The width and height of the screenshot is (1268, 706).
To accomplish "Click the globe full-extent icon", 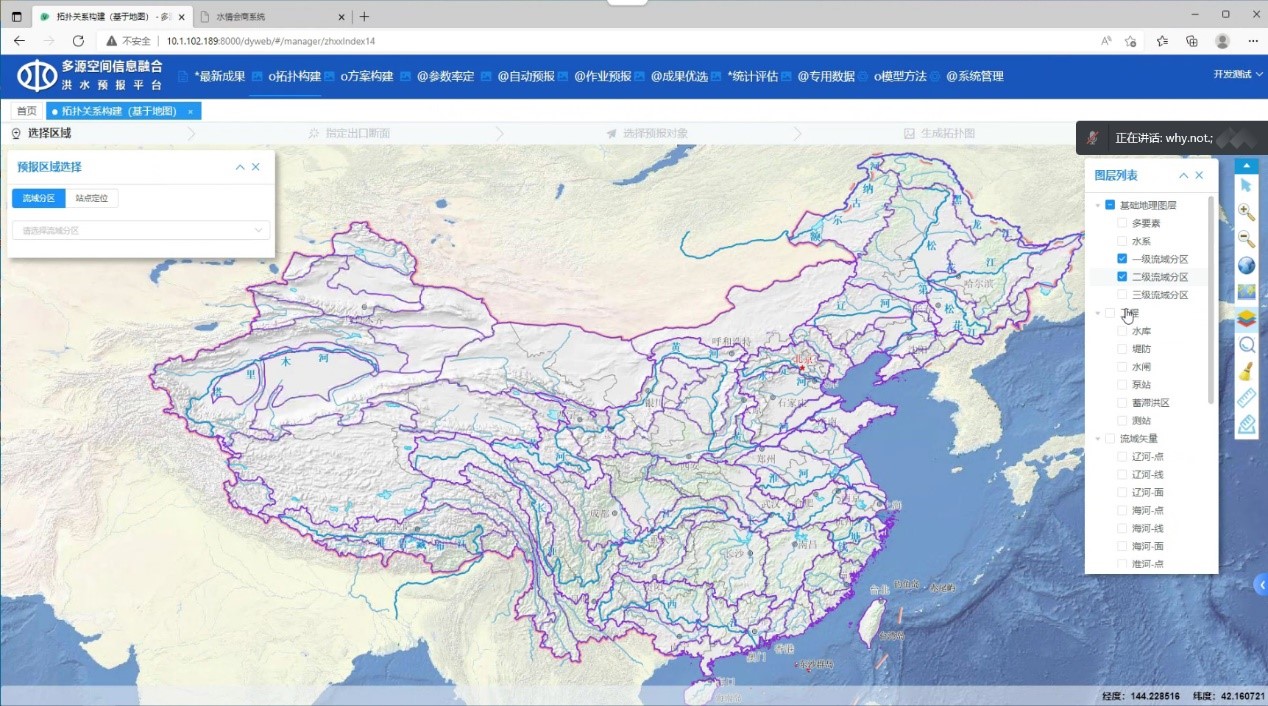I will tap(1246, 266).
